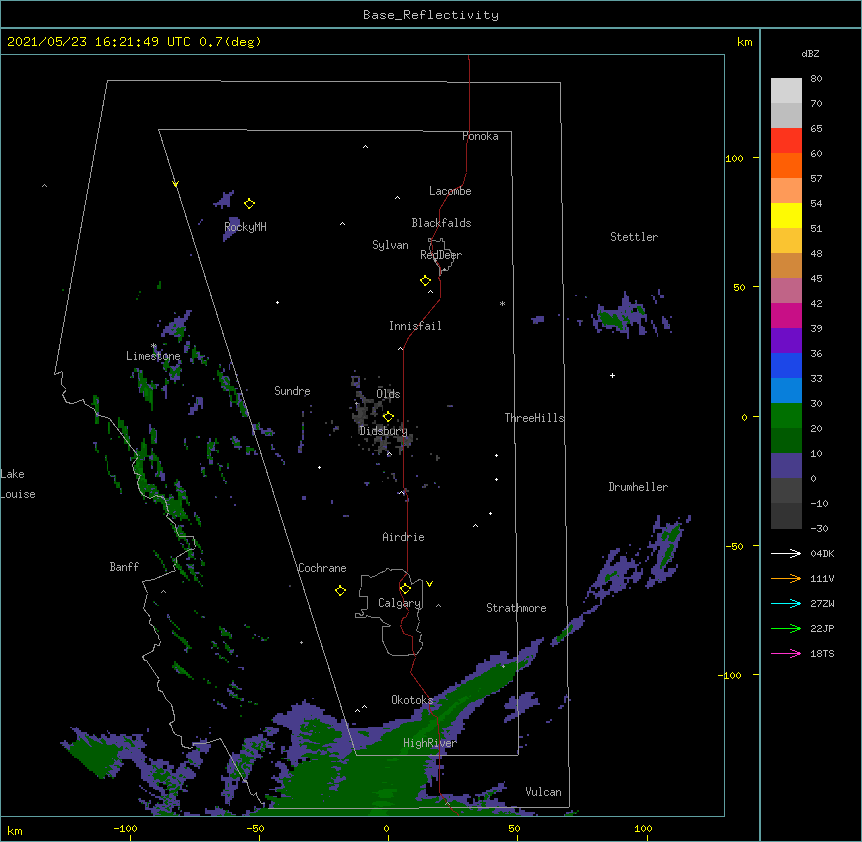This screenshot has height=842, width=862.
Task: Click the Calgary city label
Action: (400, 603)
